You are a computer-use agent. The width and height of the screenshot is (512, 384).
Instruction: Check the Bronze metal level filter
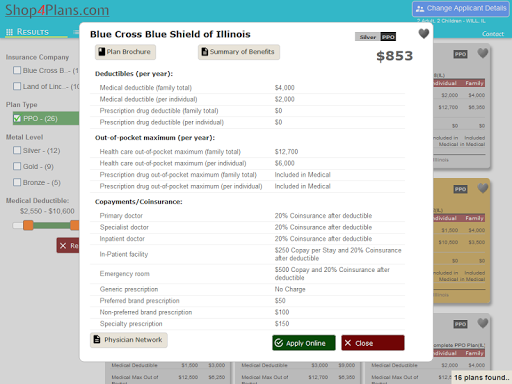(x=17, y=182)
